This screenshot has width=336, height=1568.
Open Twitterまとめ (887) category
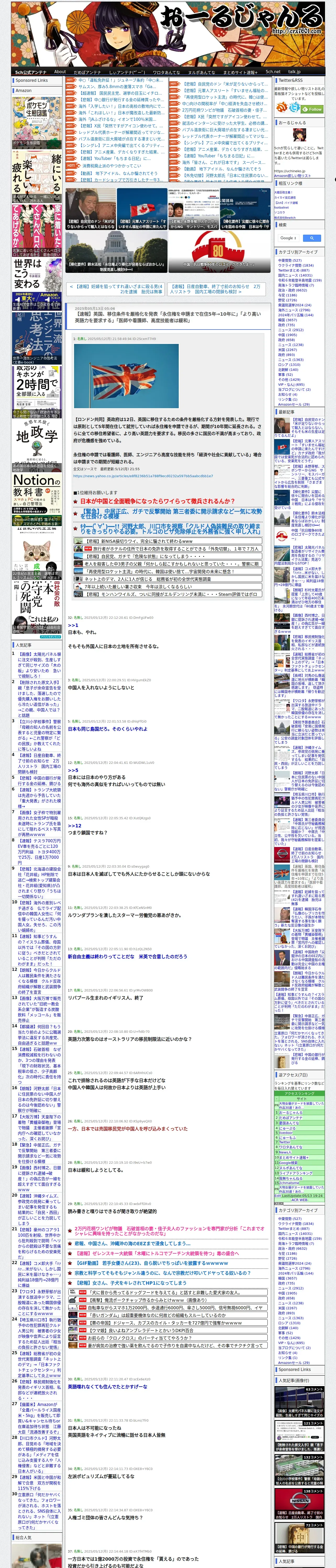click(x=294, y=270)
